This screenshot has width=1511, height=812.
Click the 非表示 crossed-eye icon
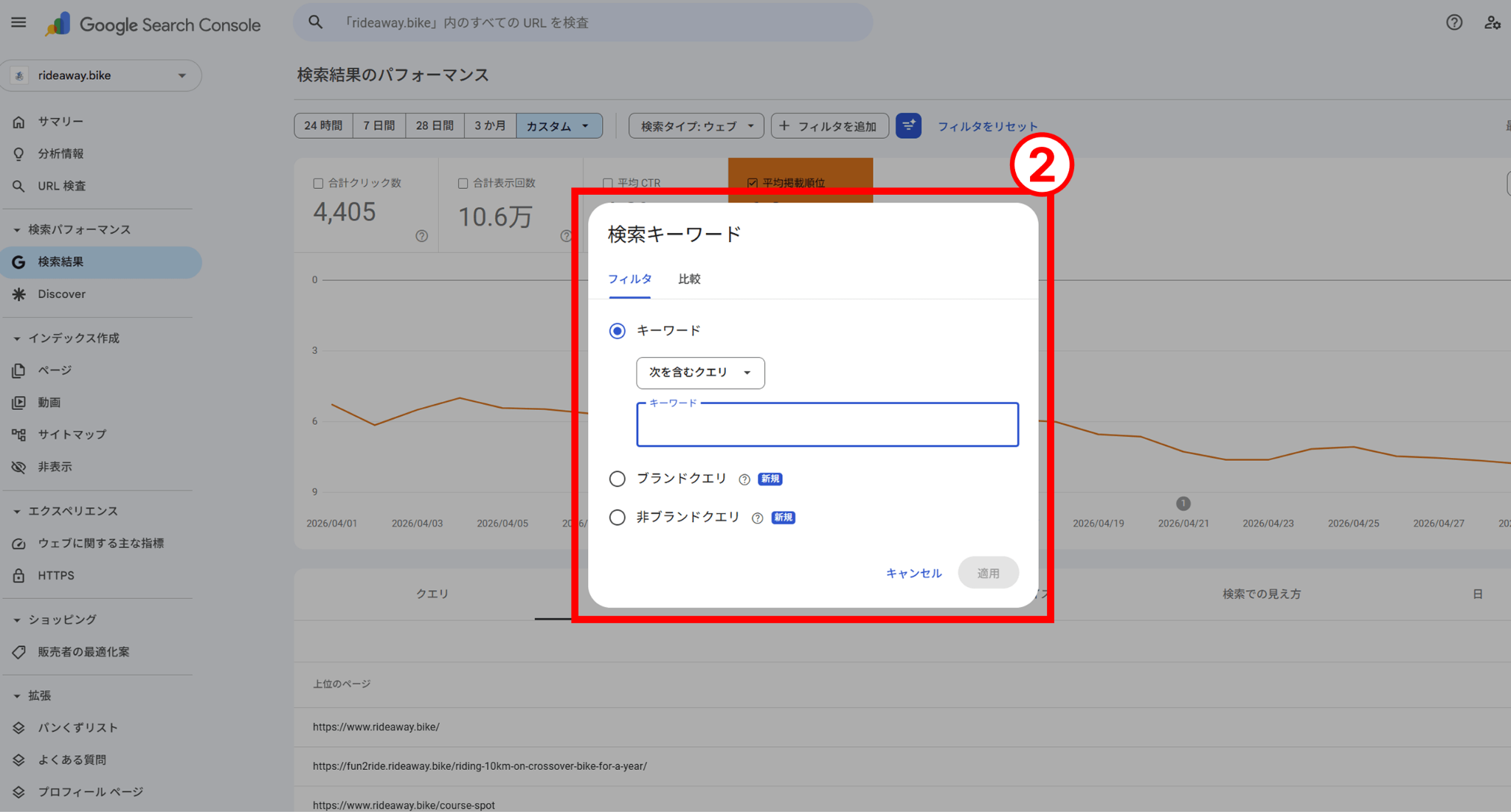[x=18, y=467]
